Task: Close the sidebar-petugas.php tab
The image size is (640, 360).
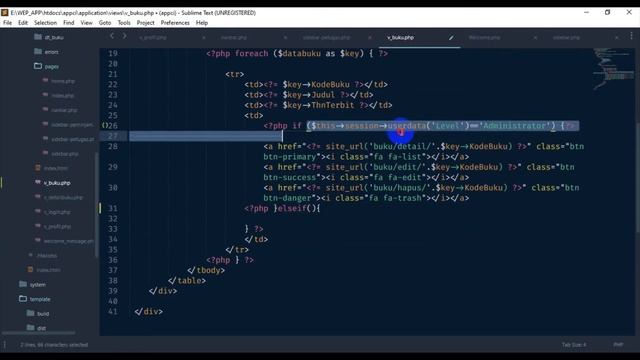Action: 370,38
